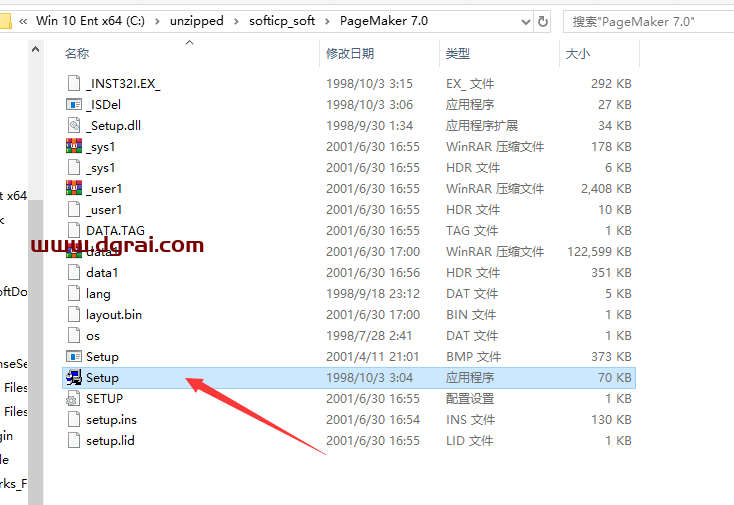Click the WinRAR icon of _user1 archive
Viewport: 734px width, 505px height.
[74, 188]
